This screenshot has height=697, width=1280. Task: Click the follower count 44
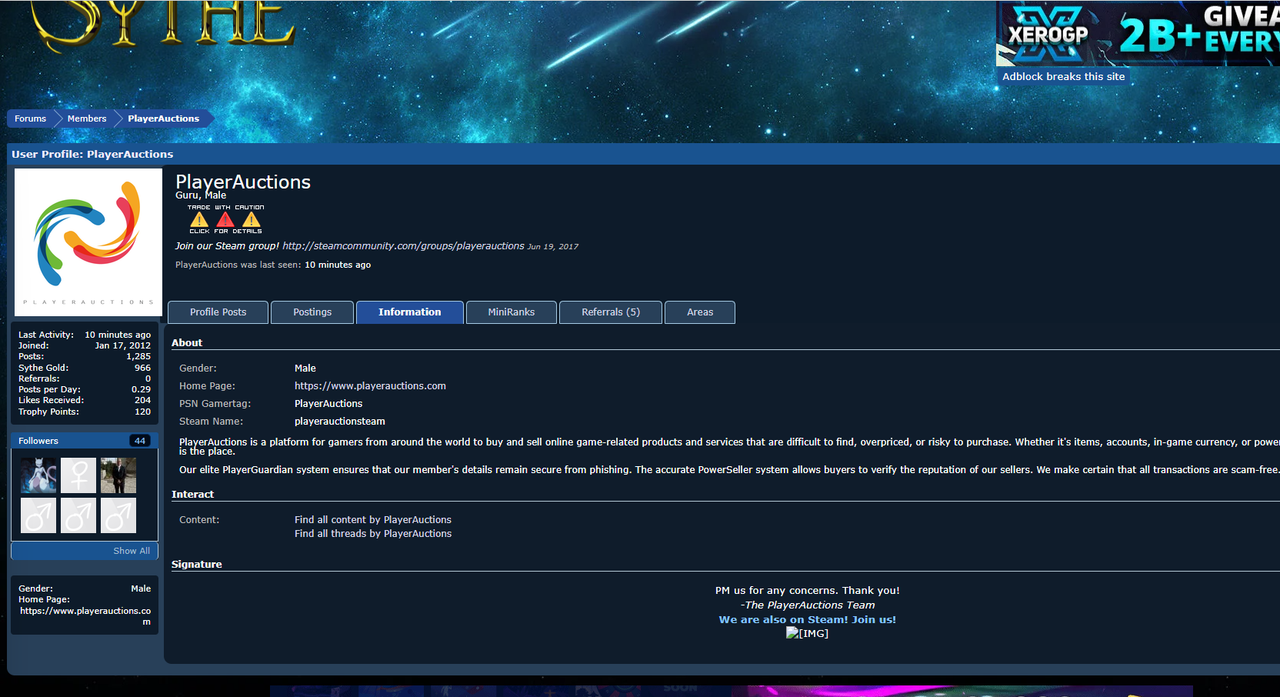[139, 441]
